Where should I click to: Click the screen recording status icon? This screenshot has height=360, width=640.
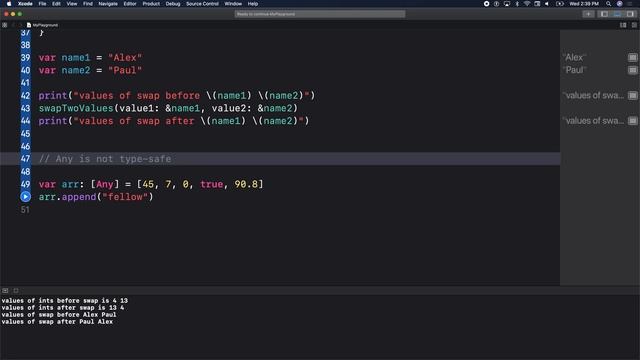click(486, 4)
